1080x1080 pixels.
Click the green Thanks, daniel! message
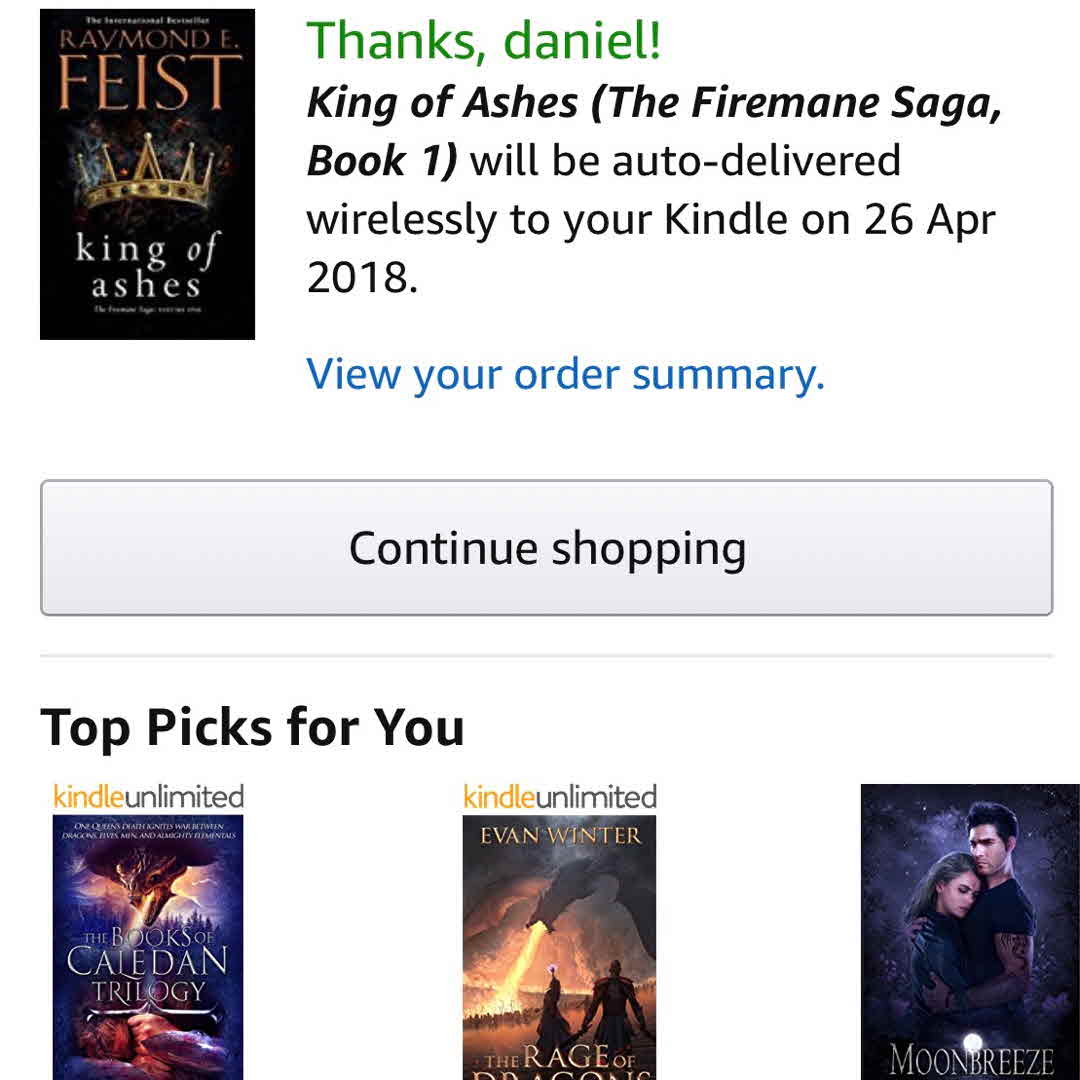pos(483,42)
